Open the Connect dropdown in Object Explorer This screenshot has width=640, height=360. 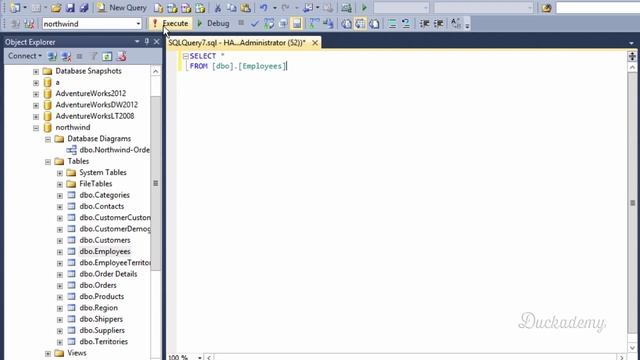tap(25, 56)
